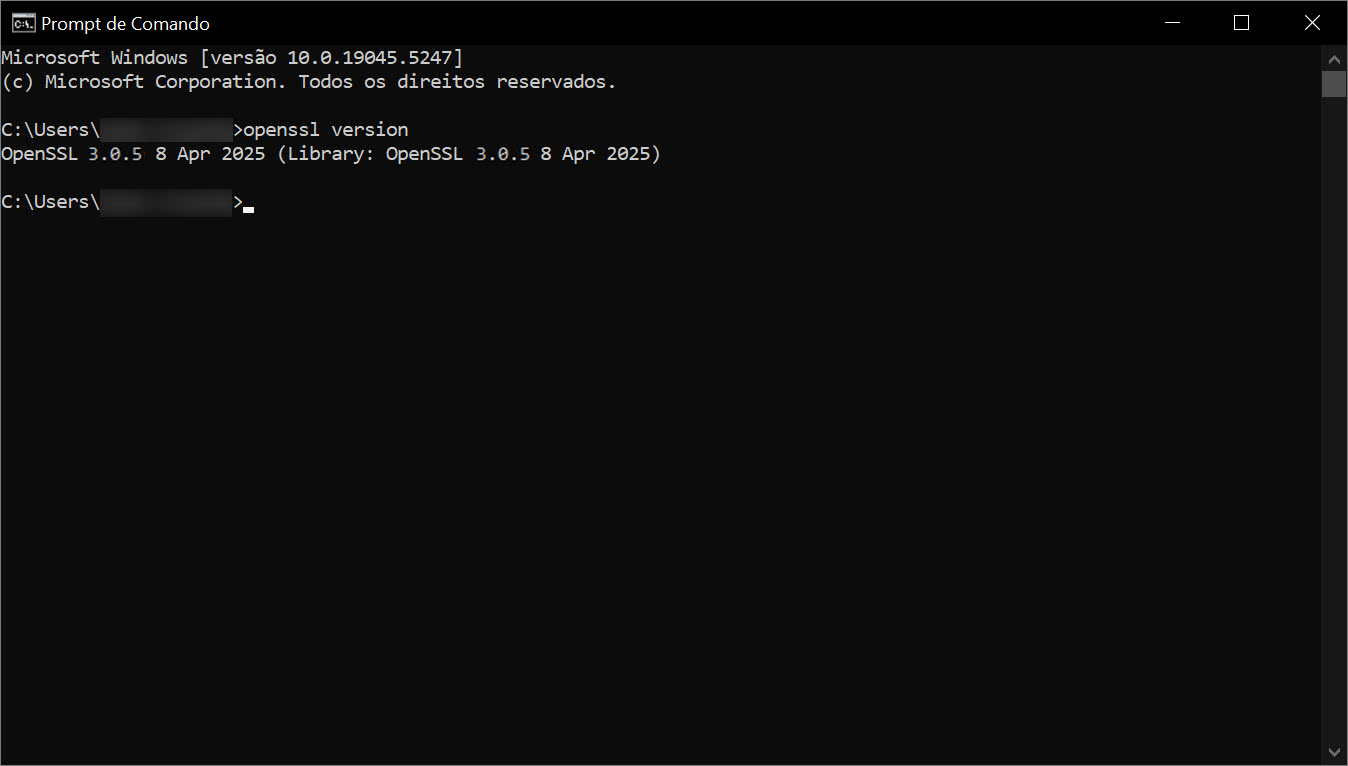Click "C:\Users\" on the last prompt line
Image resolution: width=1348 pixels, height=766 pixels.
50,202
